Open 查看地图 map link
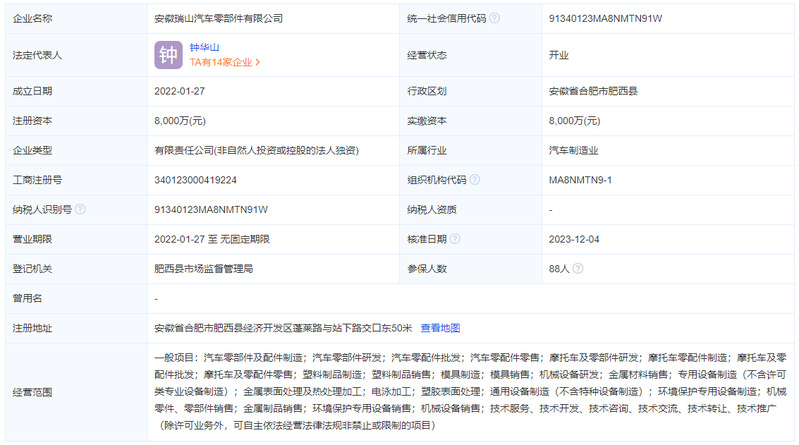 tap(440, 328)
